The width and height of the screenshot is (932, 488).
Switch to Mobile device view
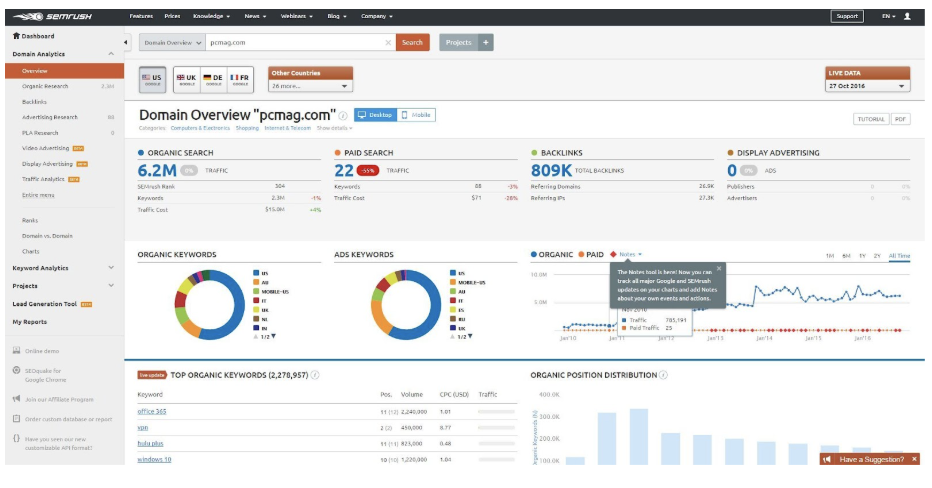click(416, 115)
